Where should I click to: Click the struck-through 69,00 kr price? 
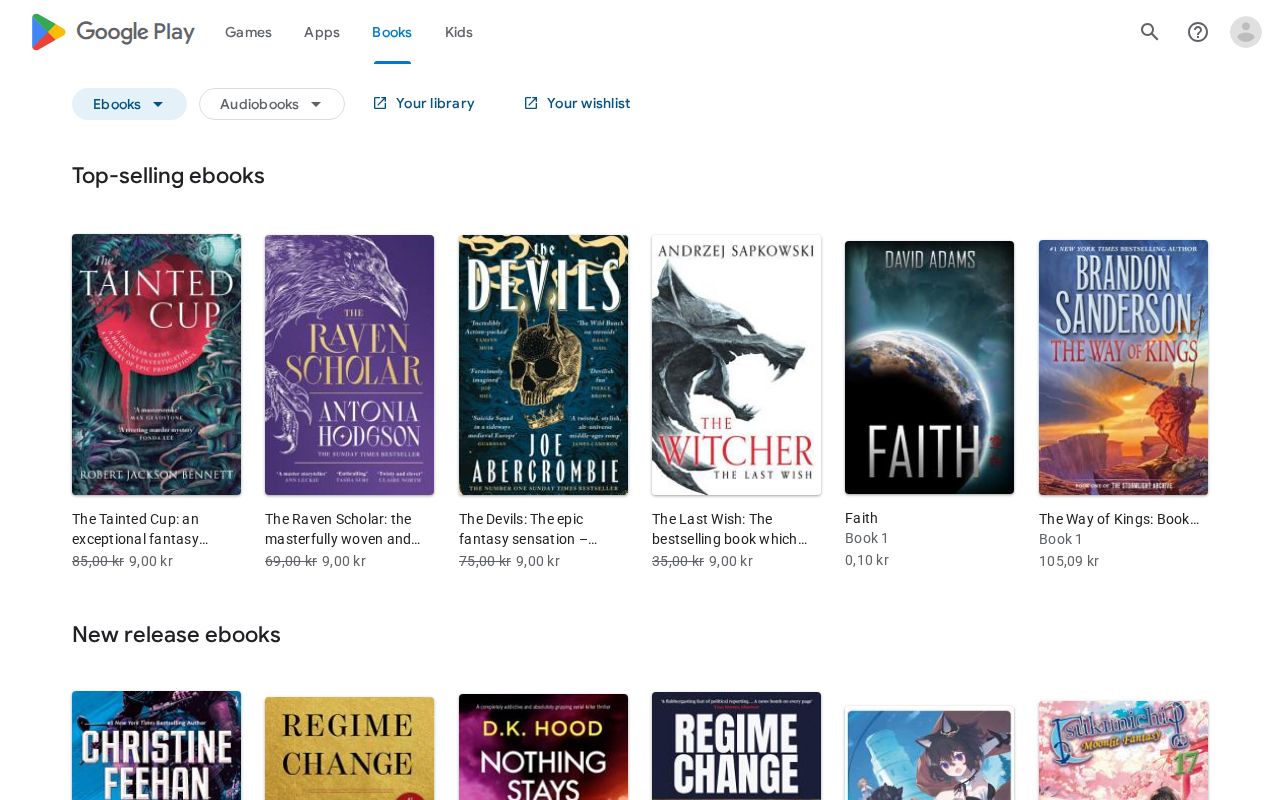(291, 561)
